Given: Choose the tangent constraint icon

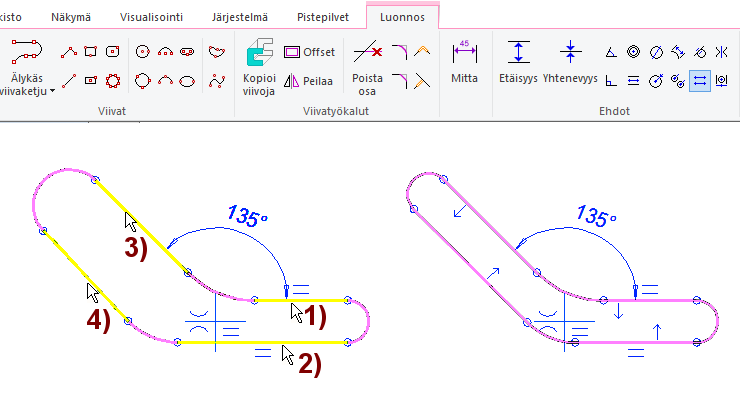Looking at the screenshot, I should click(700, 52).
